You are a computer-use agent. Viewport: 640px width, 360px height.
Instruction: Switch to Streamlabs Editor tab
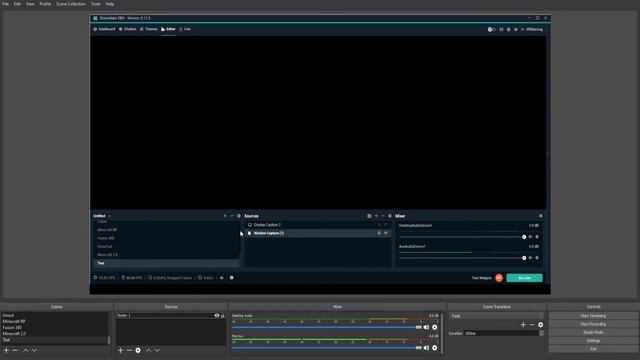click(168, 29)
